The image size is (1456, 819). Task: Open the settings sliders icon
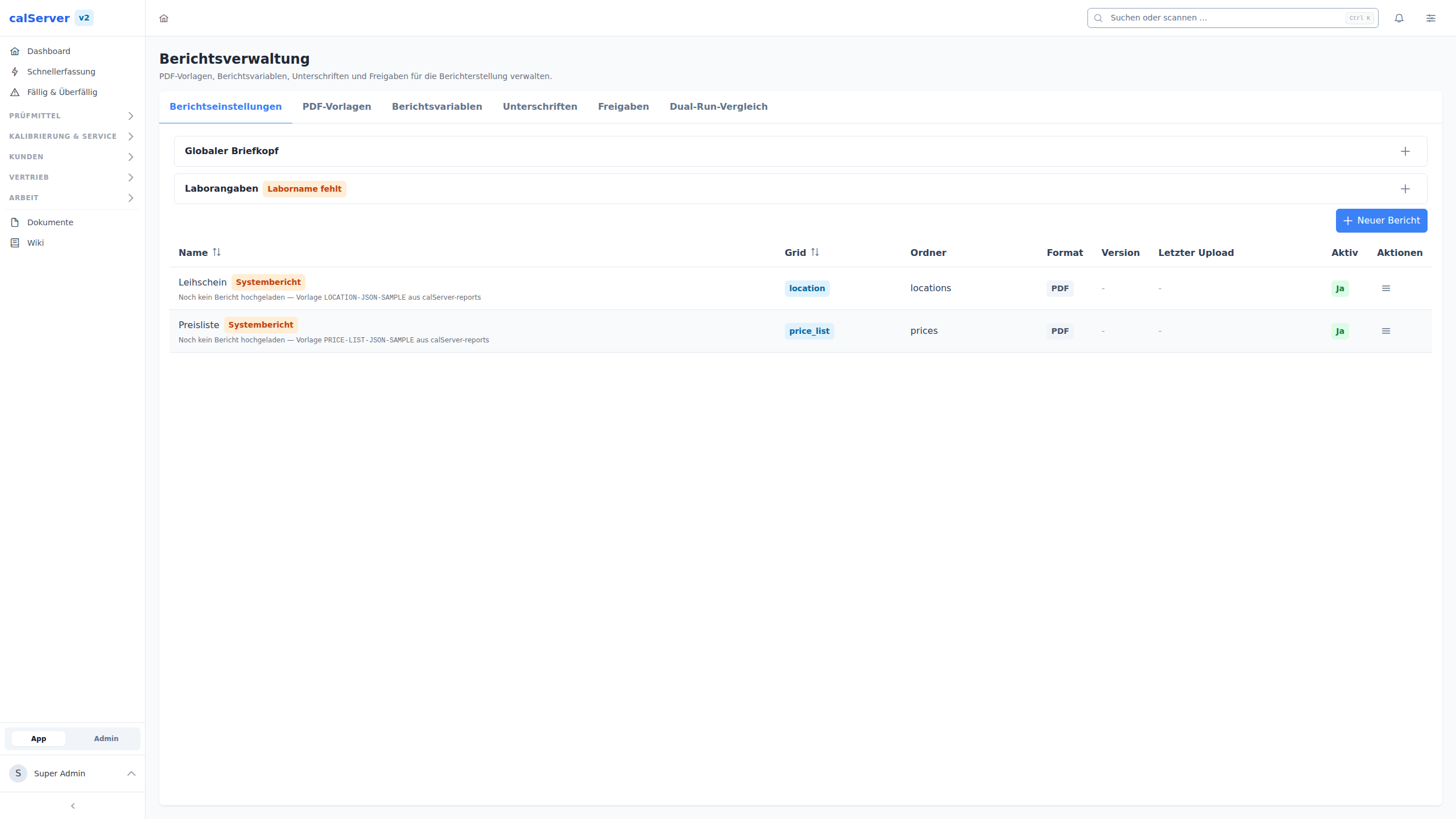pyautogui.click(x=1431, y=18)
